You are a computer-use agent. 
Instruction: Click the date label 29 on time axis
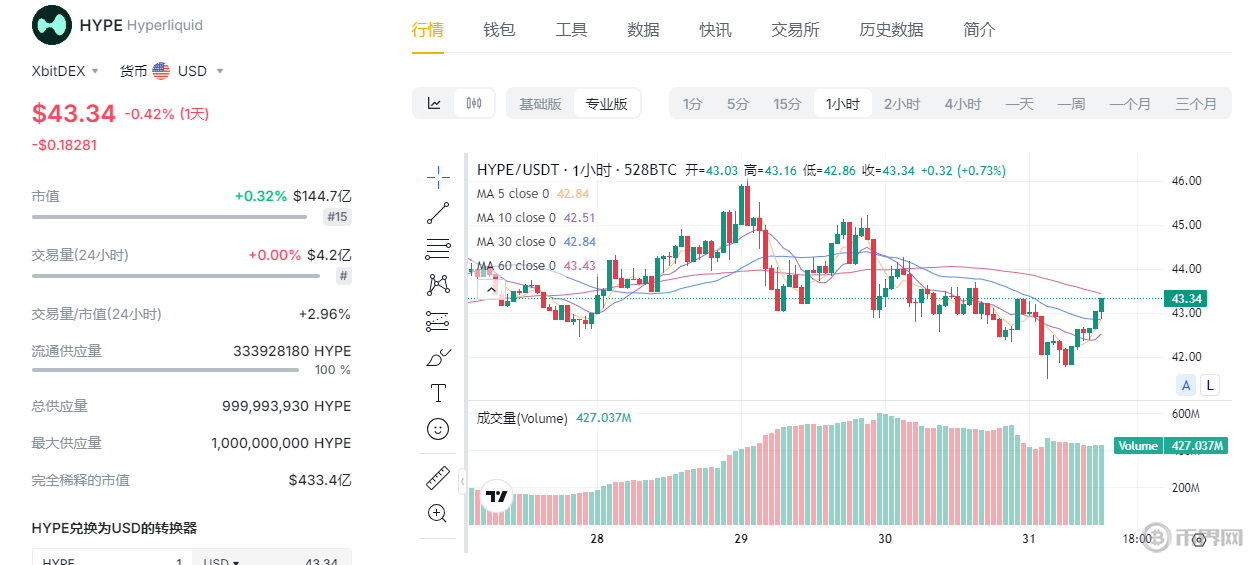click(741, 539)
